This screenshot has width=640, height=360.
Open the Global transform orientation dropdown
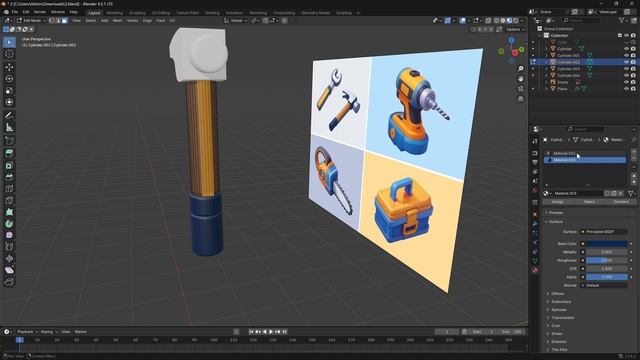tap(236, 20)
